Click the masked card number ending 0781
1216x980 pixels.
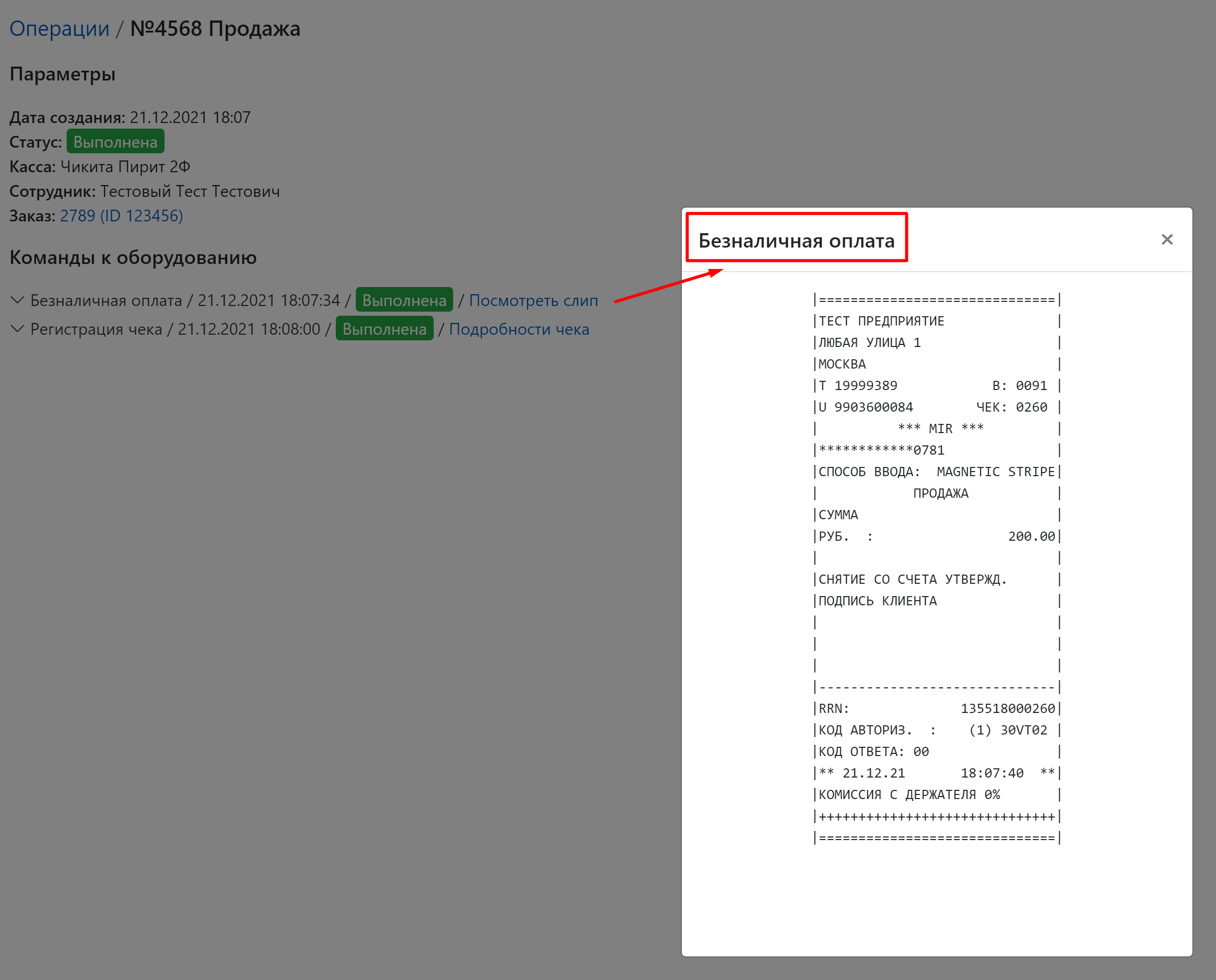tap(881, 450)
